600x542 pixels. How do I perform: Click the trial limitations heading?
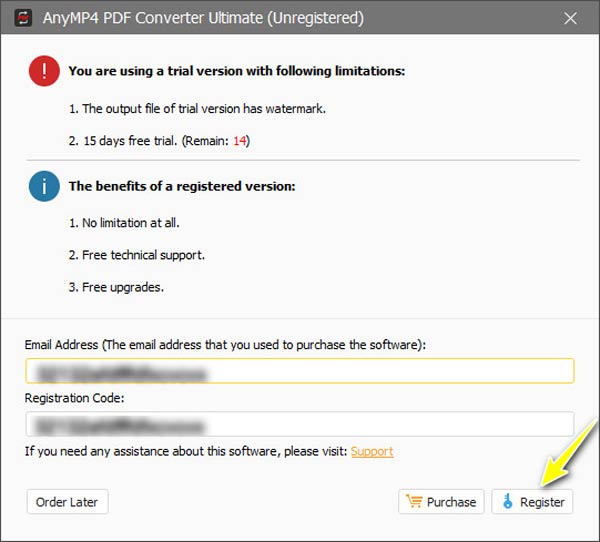tap(236, 71)
